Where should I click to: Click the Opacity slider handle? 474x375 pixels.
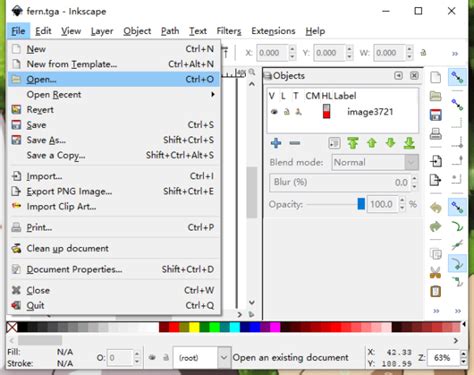point(361,204)
